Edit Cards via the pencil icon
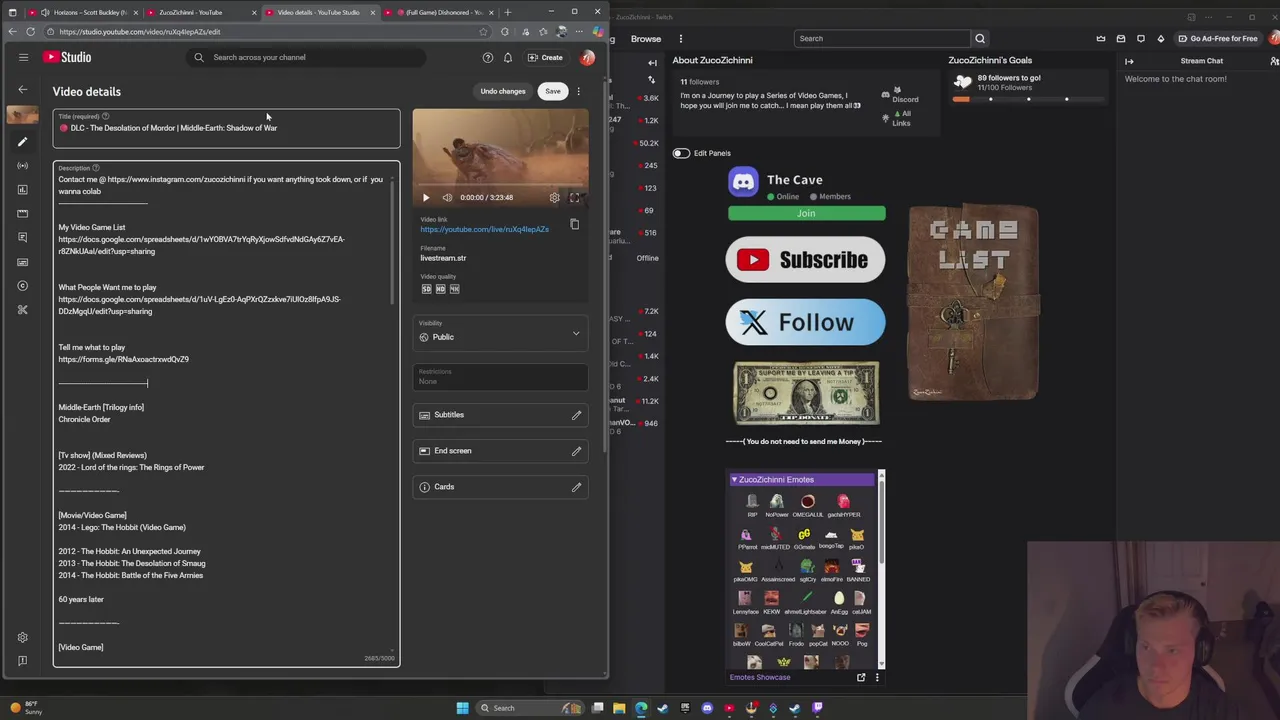The image size is (1280, 720). [x=576, y=487]
